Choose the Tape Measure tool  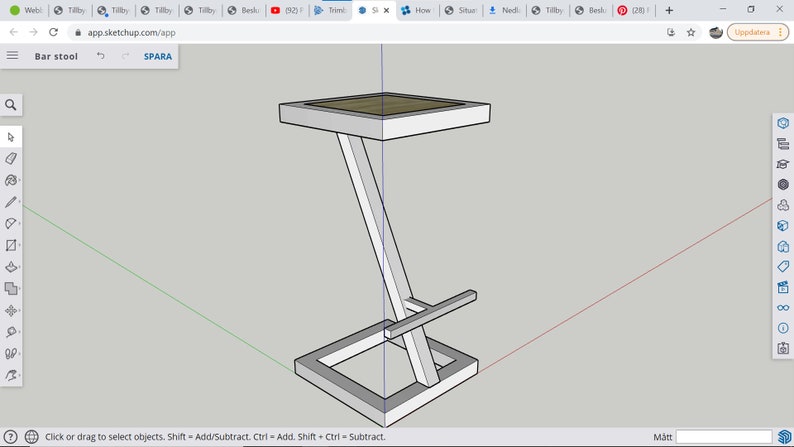point(11,332)
